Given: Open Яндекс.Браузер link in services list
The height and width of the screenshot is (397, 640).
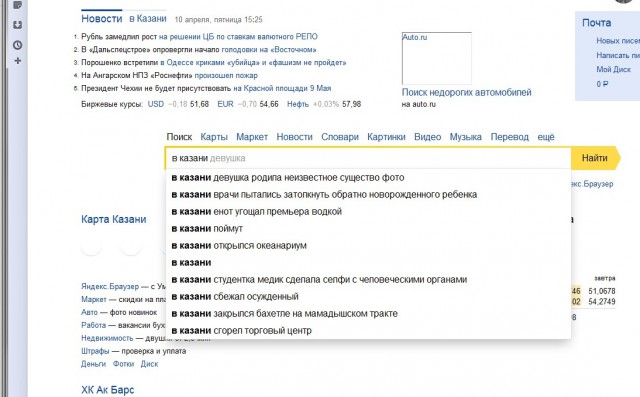Looking at the screenshot, I should coord(110,287).
